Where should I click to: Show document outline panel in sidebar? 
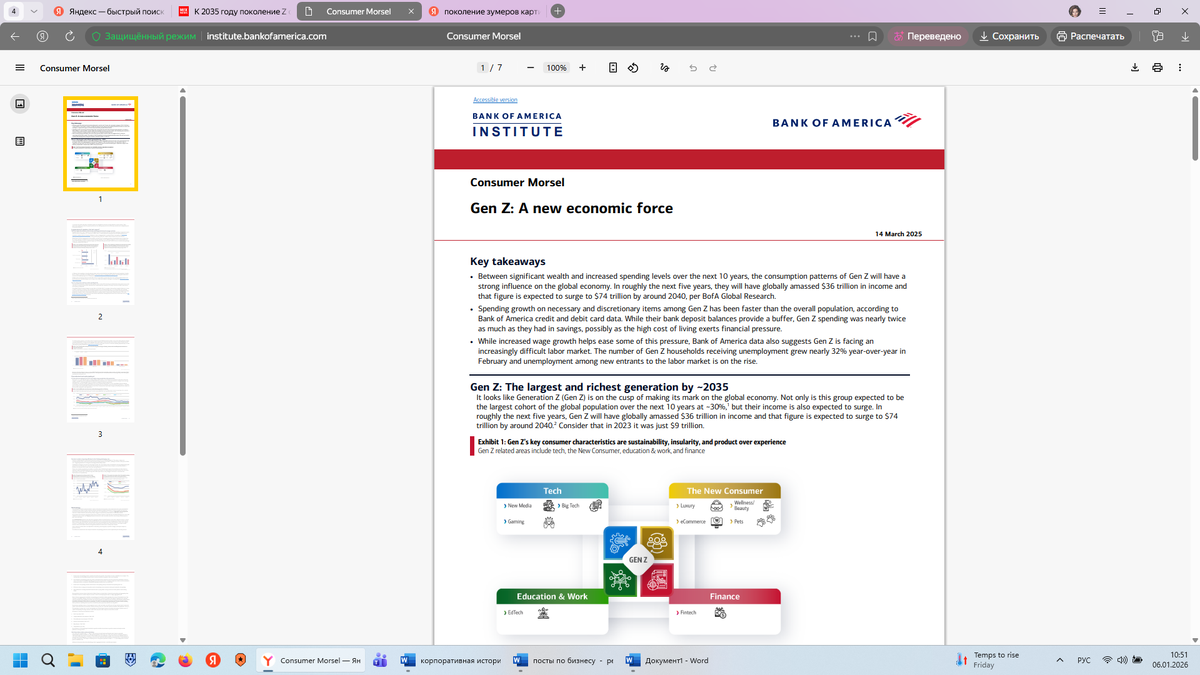pos(20,142)
